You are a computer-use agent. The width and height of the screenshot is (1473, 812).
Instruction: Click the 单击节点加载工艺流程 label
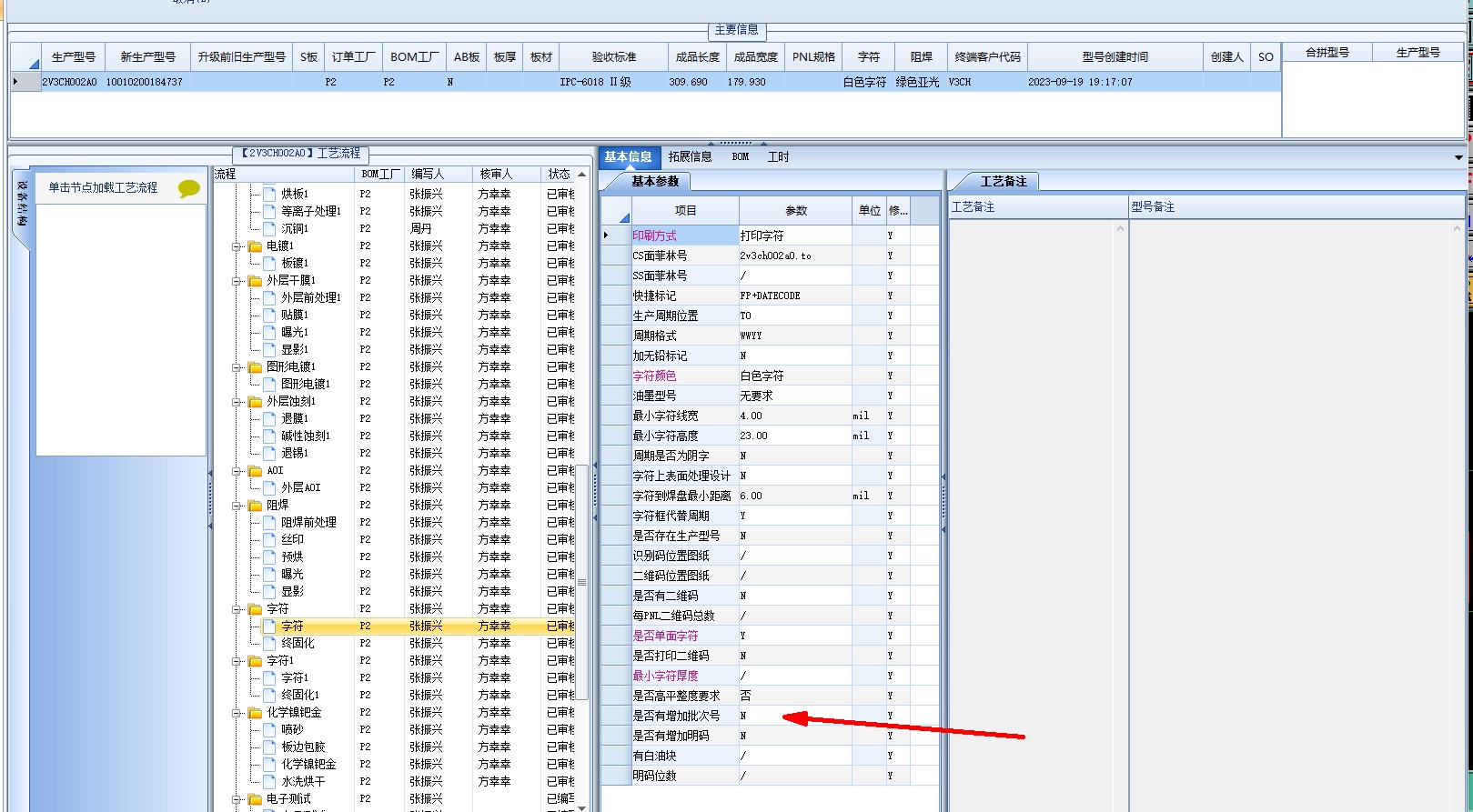[103, 187]
